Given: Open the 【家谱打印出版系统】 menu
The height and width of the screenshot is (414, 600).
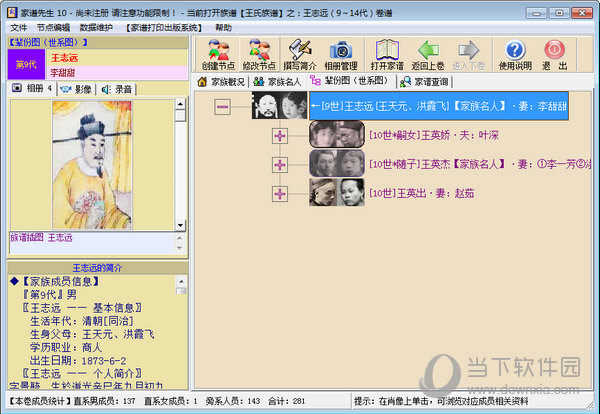Looking at the screenshot, I should (164, 28).
